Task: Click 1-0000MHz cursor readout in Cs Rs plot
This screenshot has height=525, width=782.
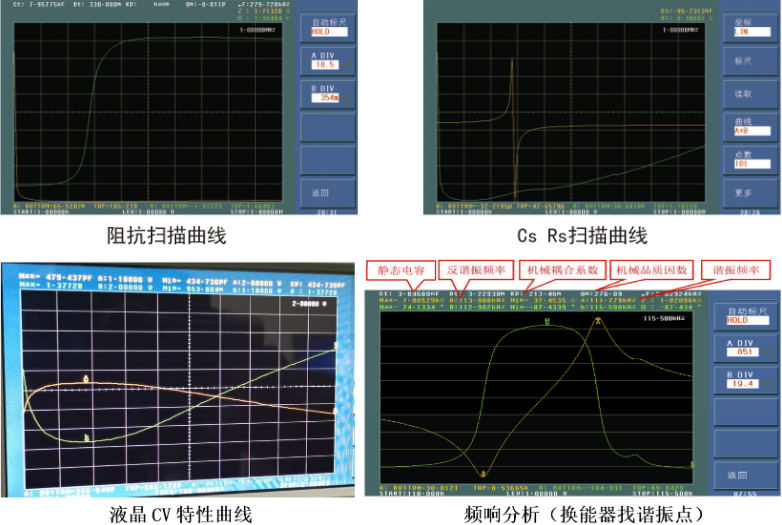Action: tap(680, 30)
